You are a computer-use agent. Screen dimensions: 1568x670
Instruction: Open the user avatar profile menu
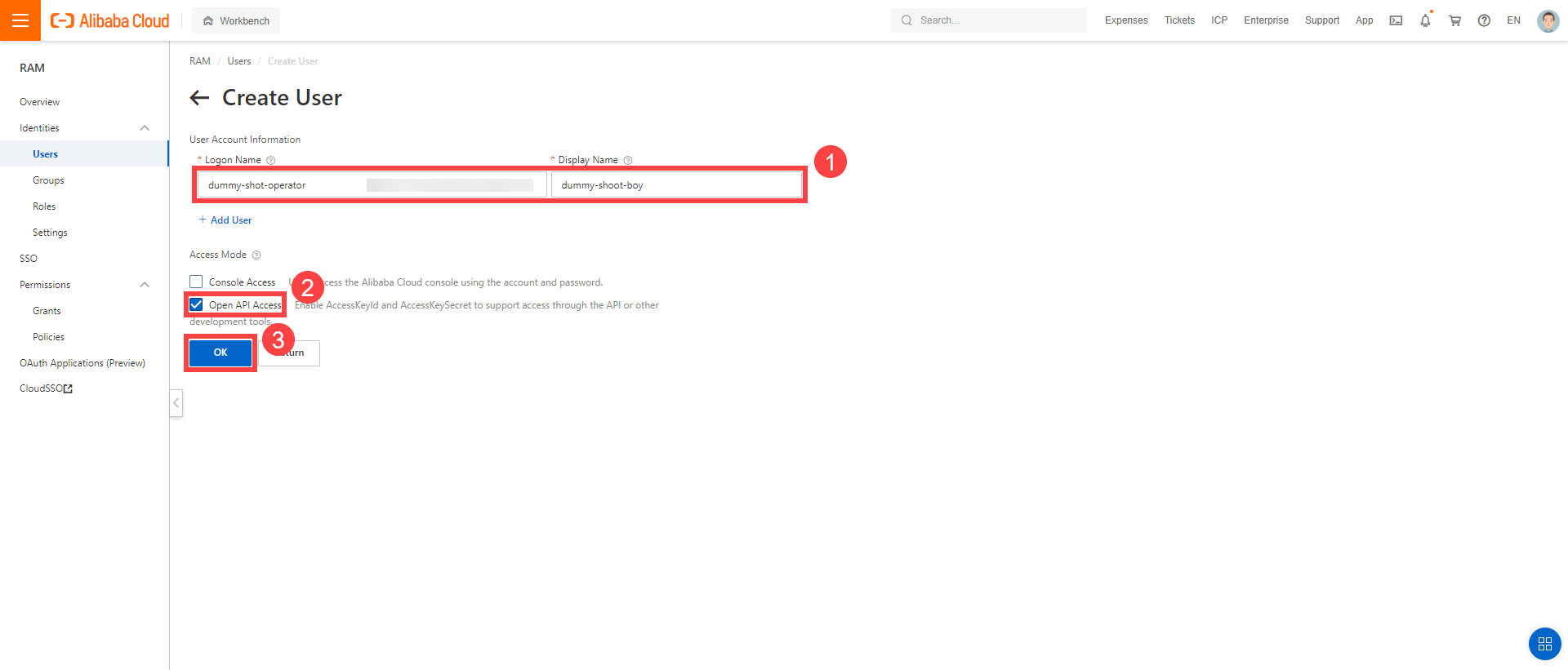(1547, 20)
